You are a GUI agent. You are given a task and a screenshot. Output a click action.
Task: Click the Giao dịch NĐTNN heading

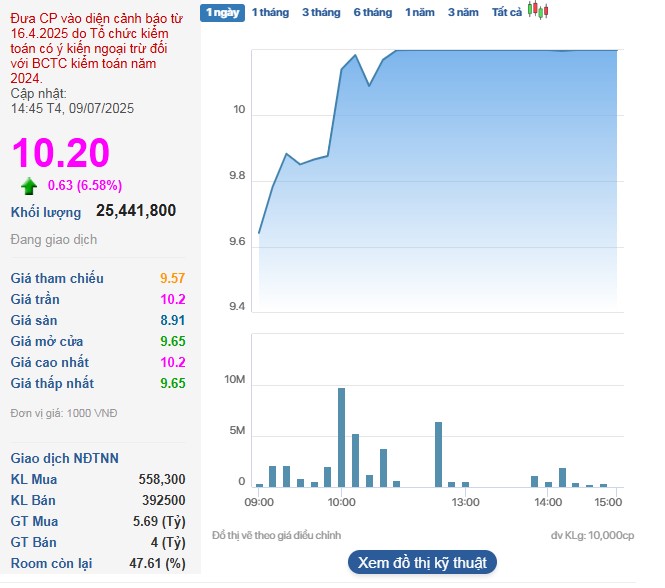coord(64,458)
